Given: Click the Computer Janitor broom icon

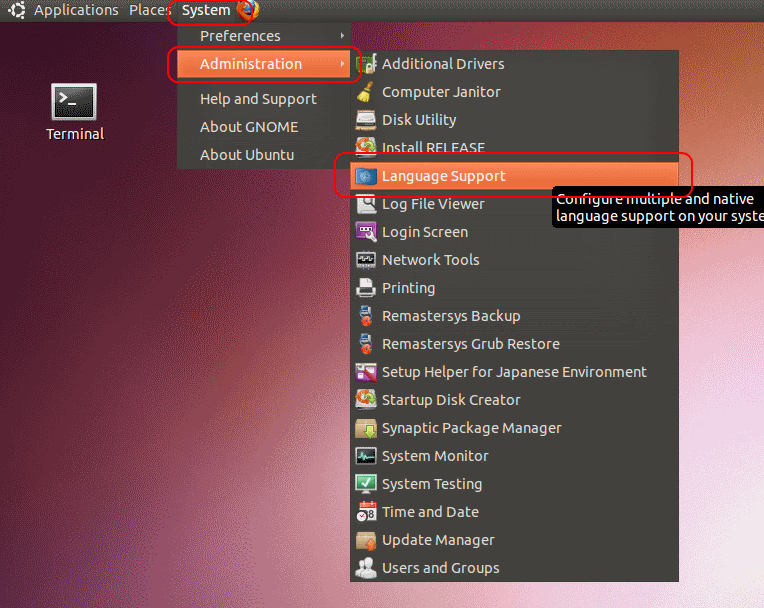Looking at the screenshot, I should click(365, 92).
